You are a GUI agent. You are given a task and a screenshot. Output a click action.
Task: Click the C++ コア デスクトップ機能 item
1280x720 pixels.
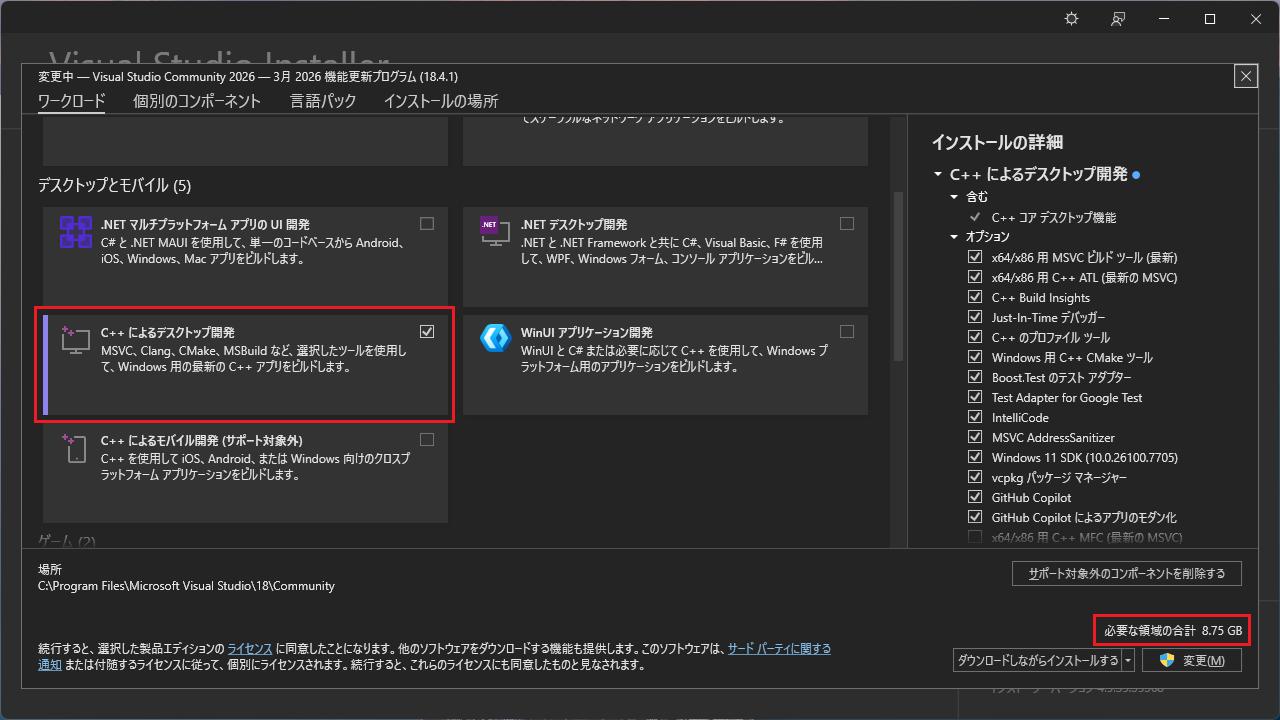[1054, 217]
